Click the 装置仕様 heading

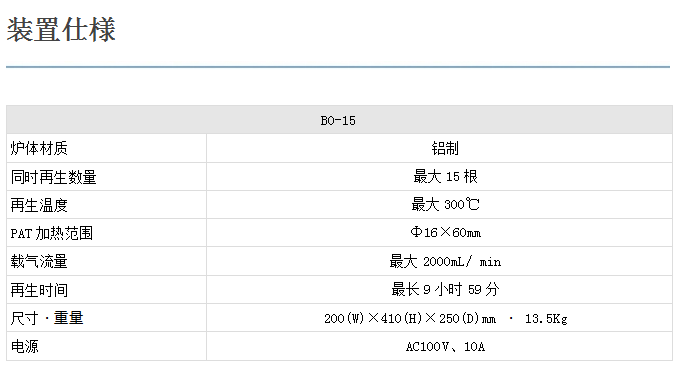click(x=61, y=30)
